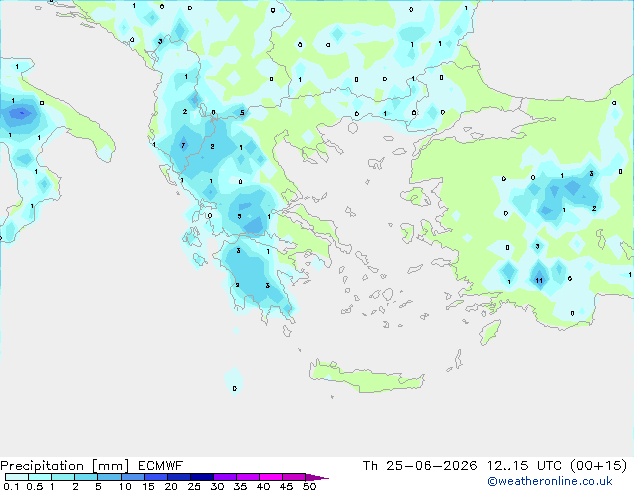Click the '11' precipitation value over Turkey
634x490 pixels.
[x=539, y=280]
